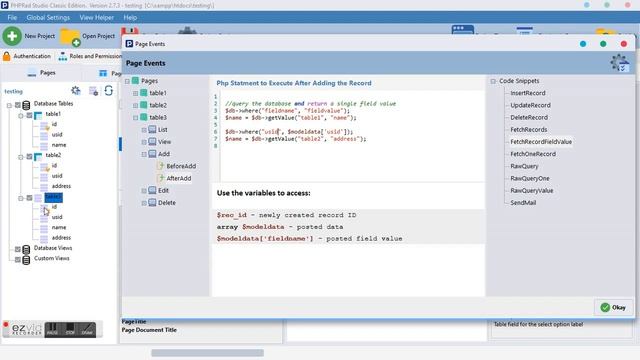The height and width of the screenshot is (360, 640).
Task: Click the table1 page icon in Page Events
Action: (x=144, y=93)
